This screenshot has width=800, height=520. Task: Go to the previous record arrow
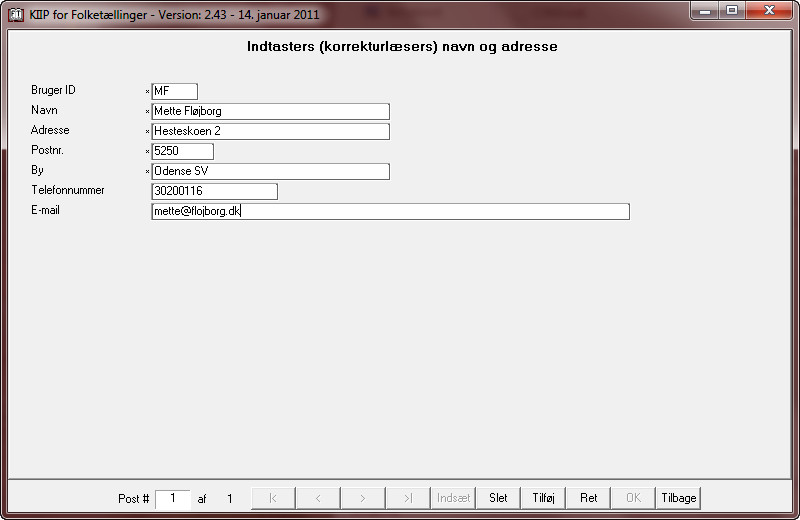pyautogui.click(x=318, y=498)
